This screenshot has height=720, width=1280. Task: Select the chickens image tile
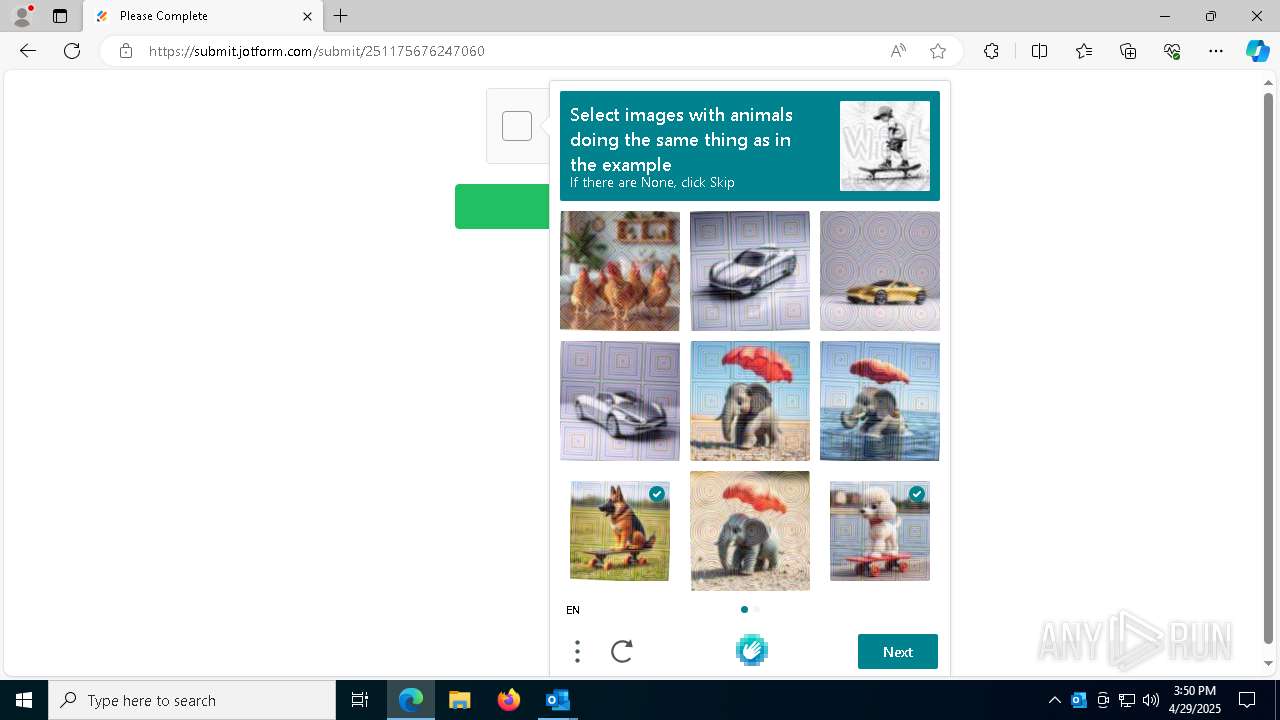pyautogui.click(x=620, y=271)
